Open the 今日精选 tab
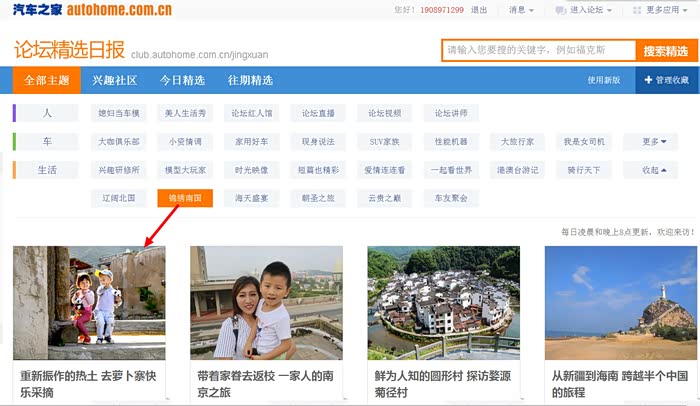Viewport: 700px width, 406px height. [x=182, y=80]
